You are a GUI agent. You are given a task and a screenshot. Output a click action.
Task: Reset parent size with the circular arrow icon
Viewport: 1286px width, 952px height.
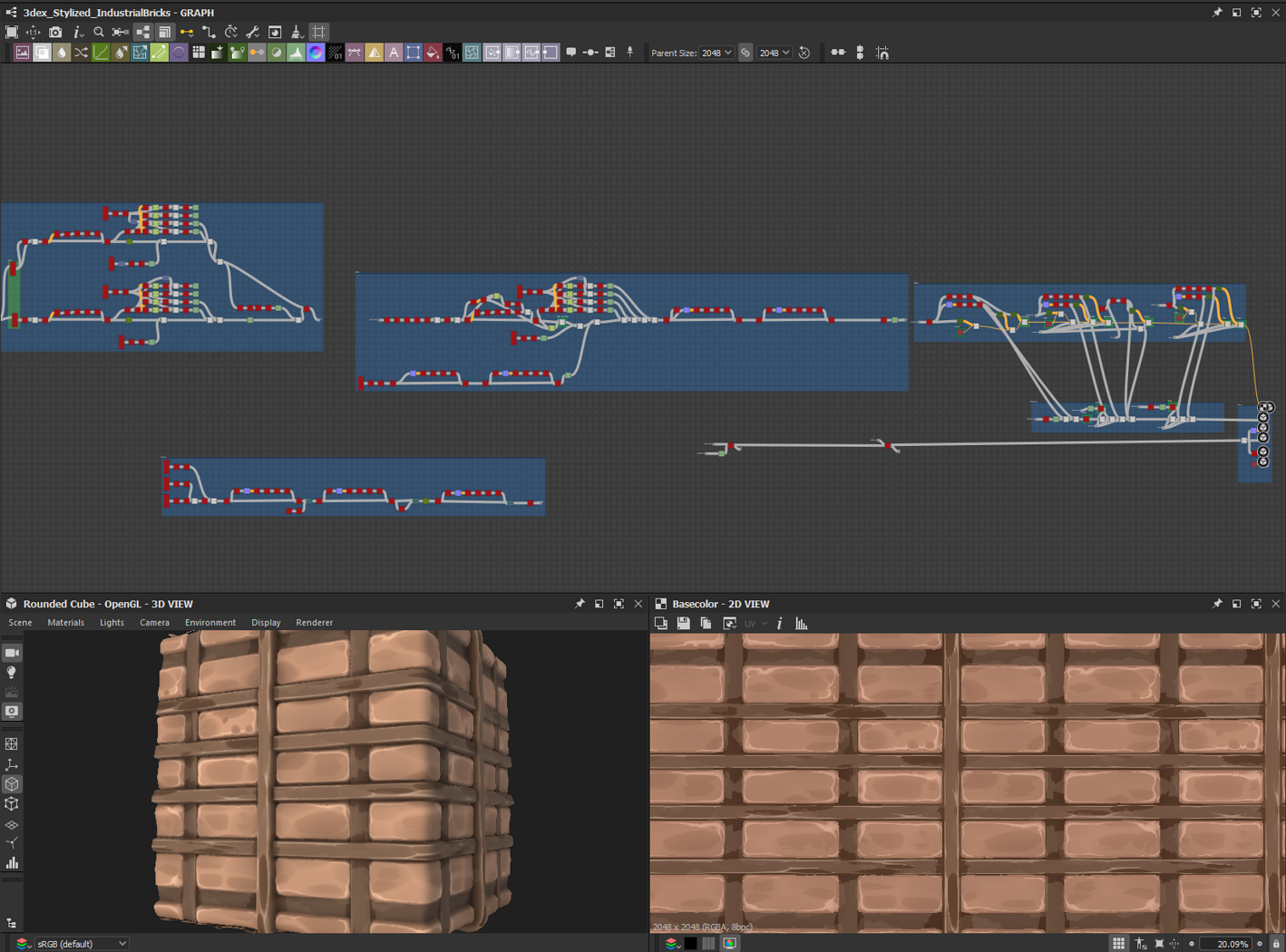coord(804,53)
